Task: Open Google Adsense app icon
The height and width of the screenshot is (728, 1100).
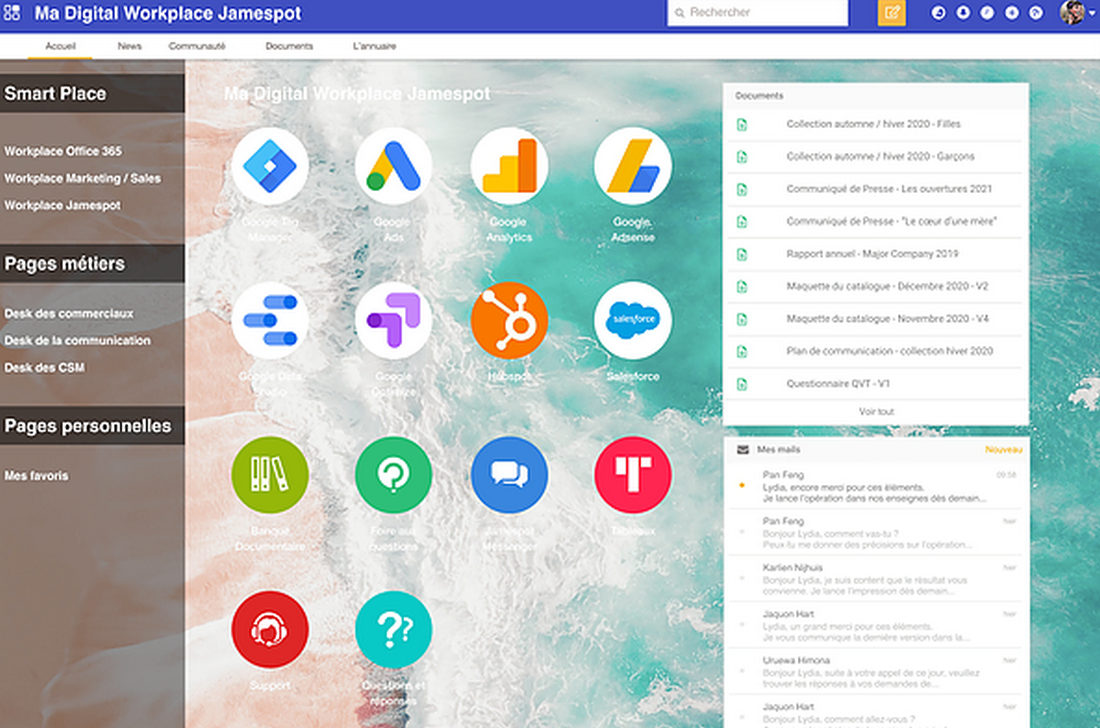Action: (633, 166)
